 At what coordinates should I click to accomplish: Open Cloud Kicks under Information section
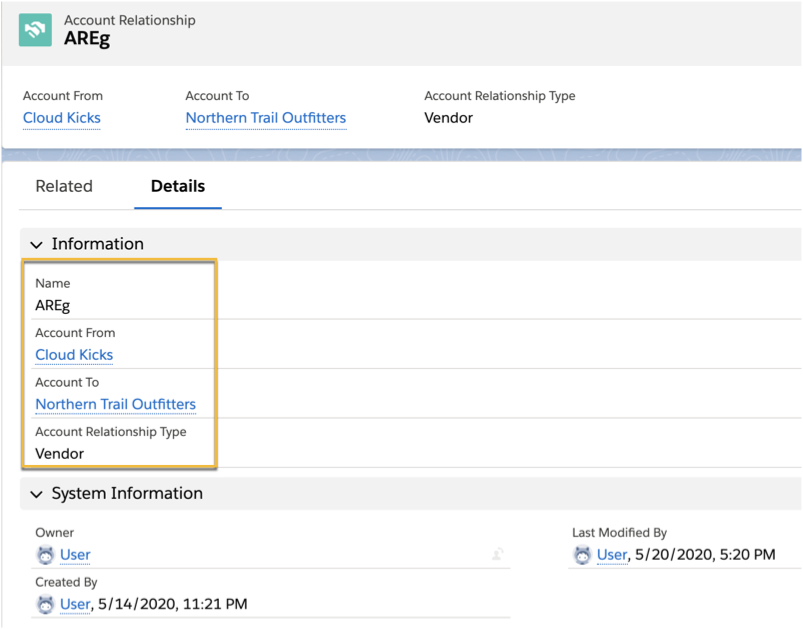point(74,355)
